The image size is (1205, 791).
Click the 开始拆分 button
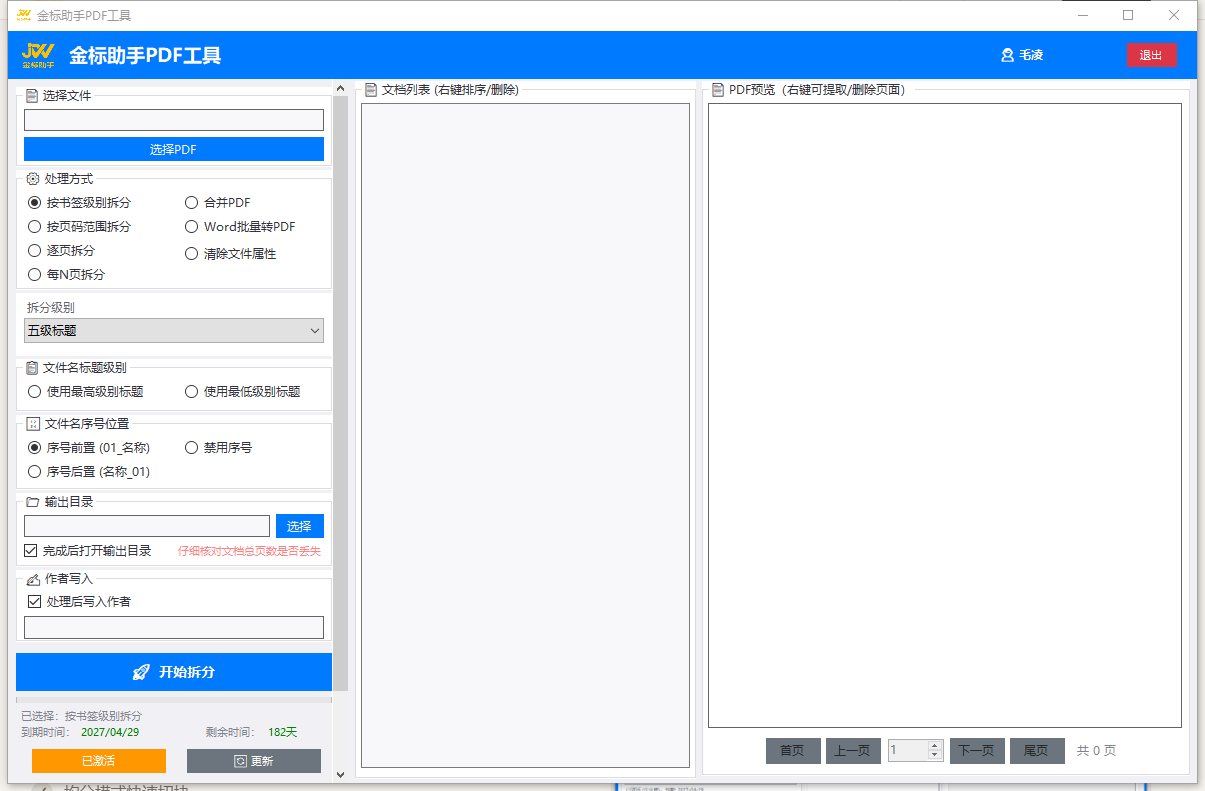(174, 672)
